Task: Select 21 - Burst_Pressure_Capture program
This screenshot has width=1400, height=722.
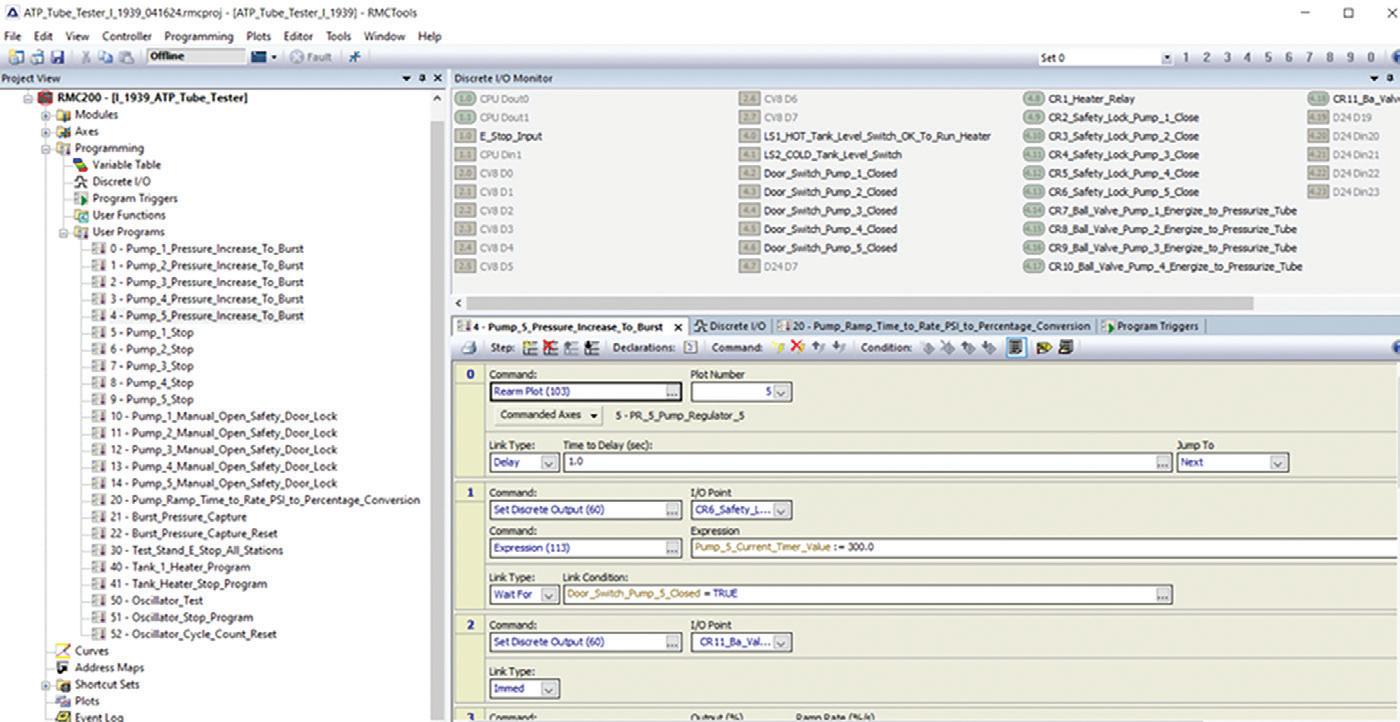Action: click(x=178, y=517)
